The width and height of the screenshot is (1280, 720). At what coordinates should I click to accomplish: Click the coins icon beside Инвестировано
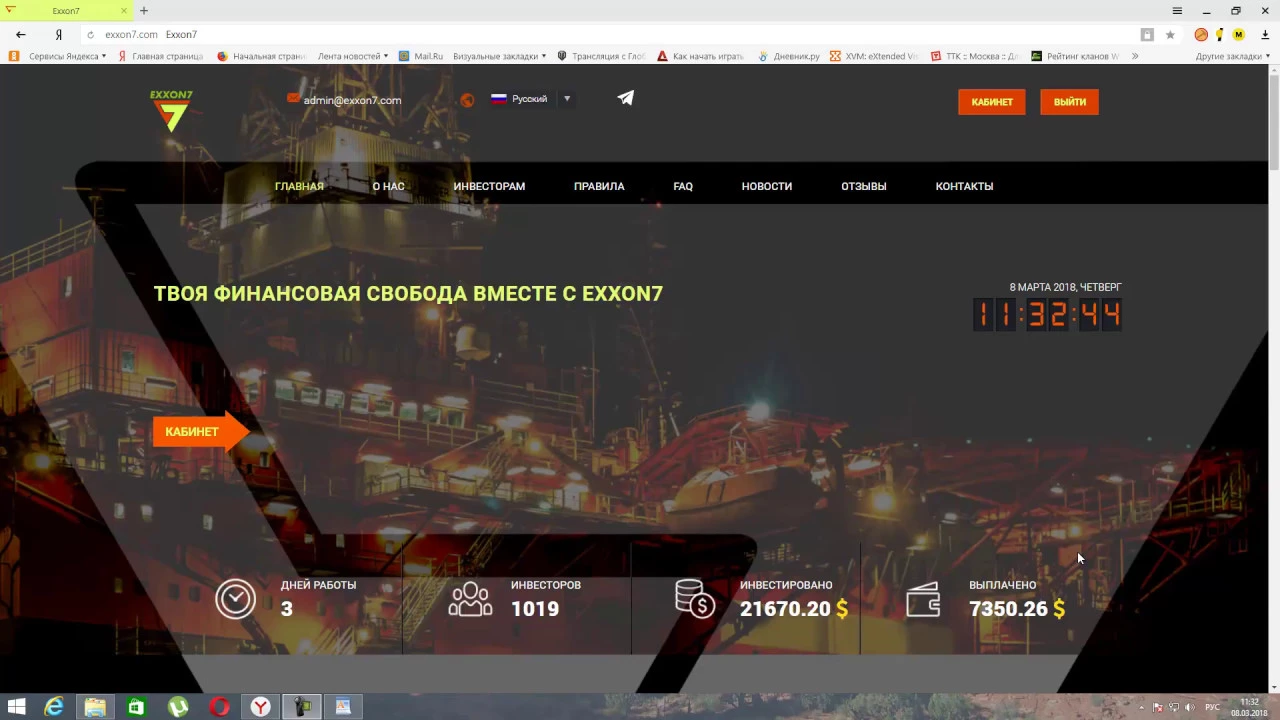click(x=695, y=599)
